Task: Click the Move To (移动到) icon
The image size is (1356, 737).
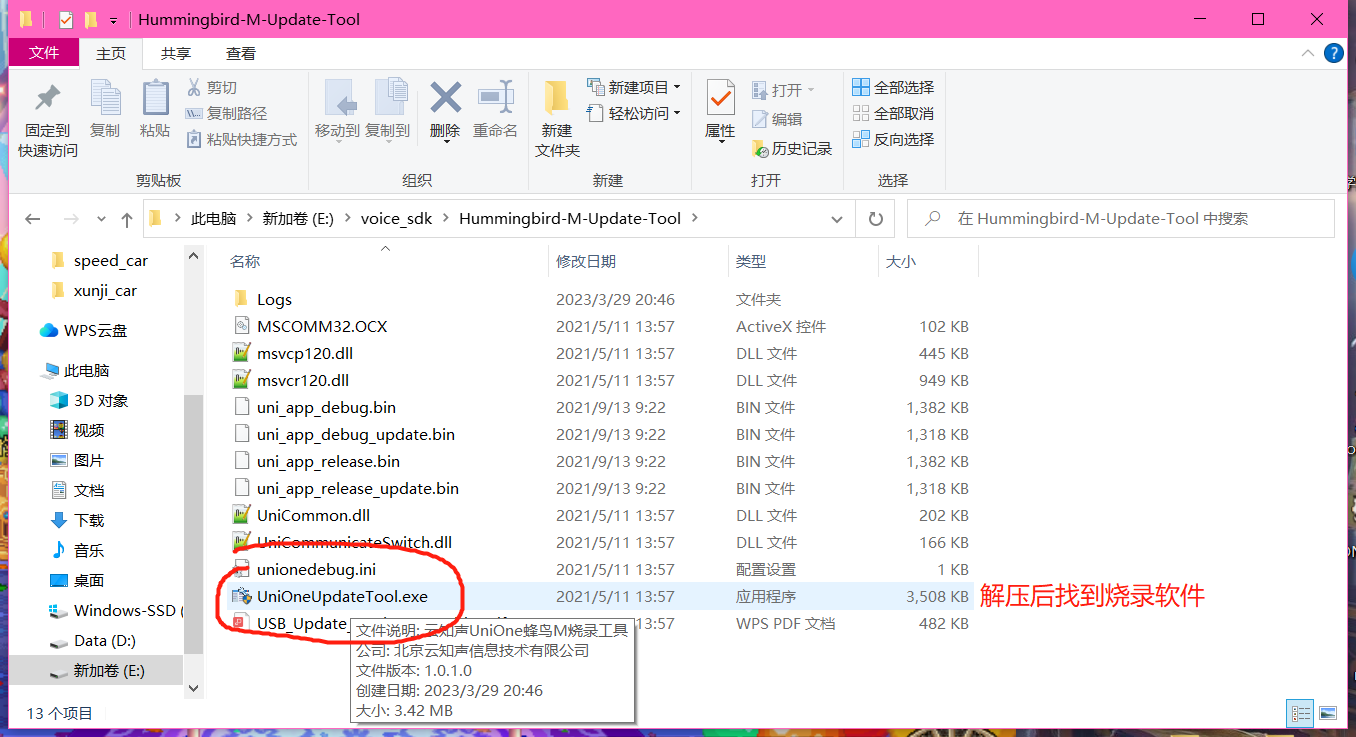Action: tap(338, 98)
